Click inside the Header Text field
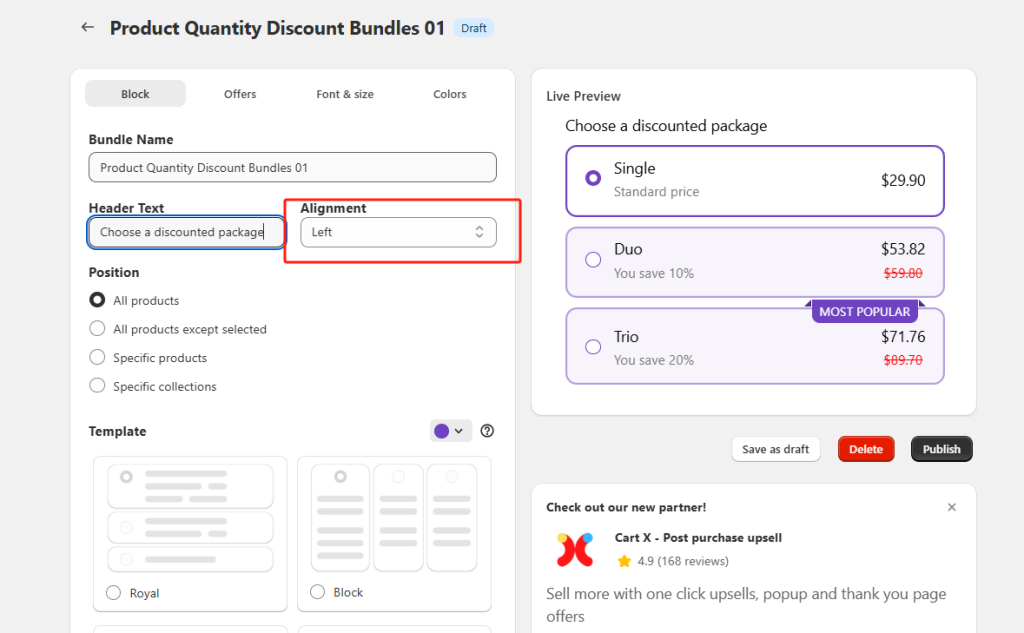Screen dimensions: 1024x633 (x=185, y=231)
